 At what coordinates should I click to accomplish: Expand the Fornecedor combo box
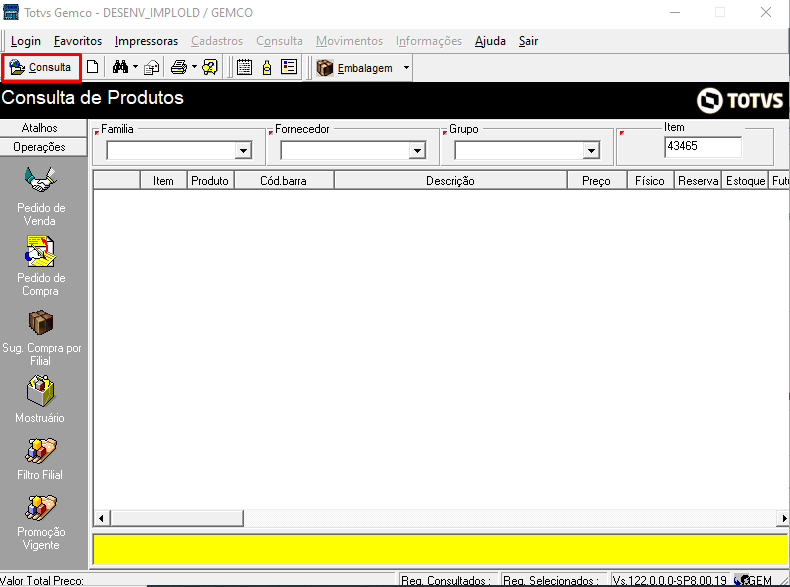[417, 150]
